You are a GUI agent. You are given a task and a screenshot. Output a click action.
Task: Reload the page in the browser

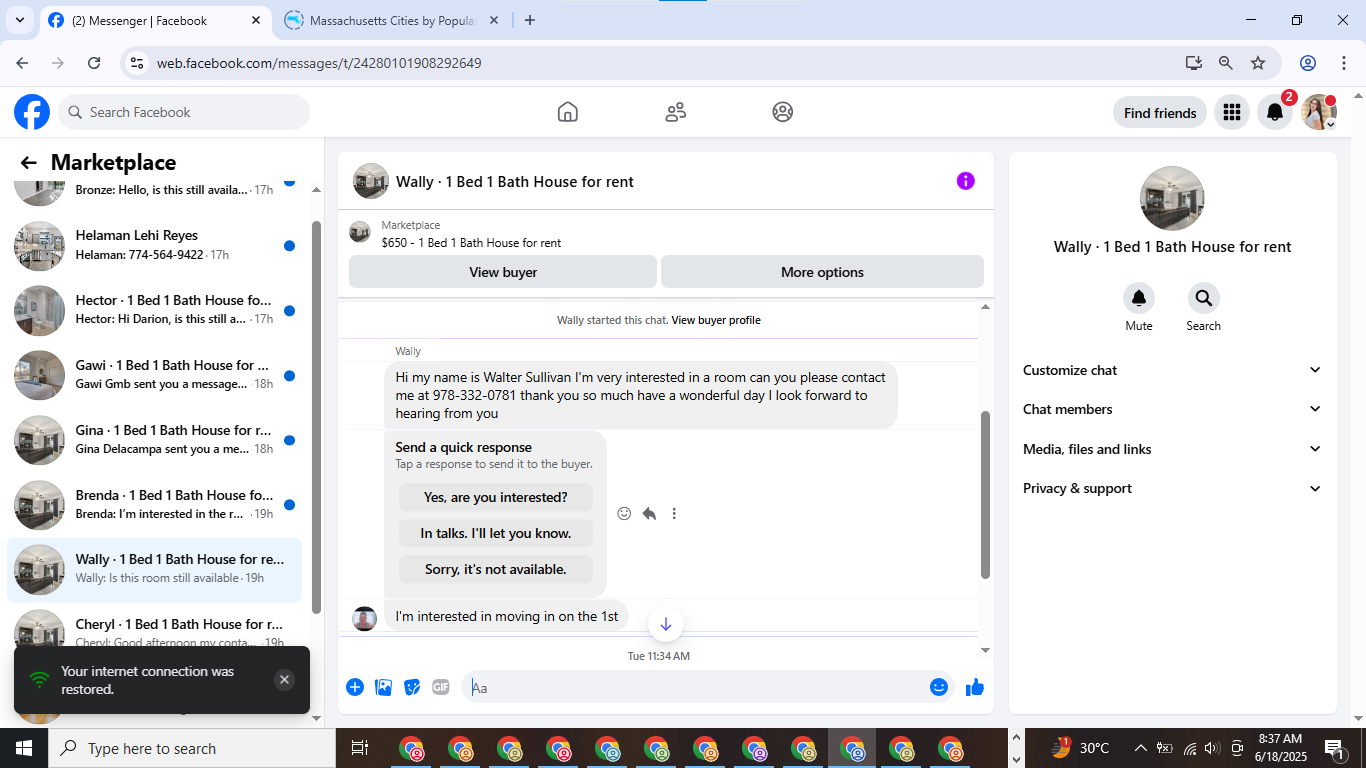click(94, 63)
